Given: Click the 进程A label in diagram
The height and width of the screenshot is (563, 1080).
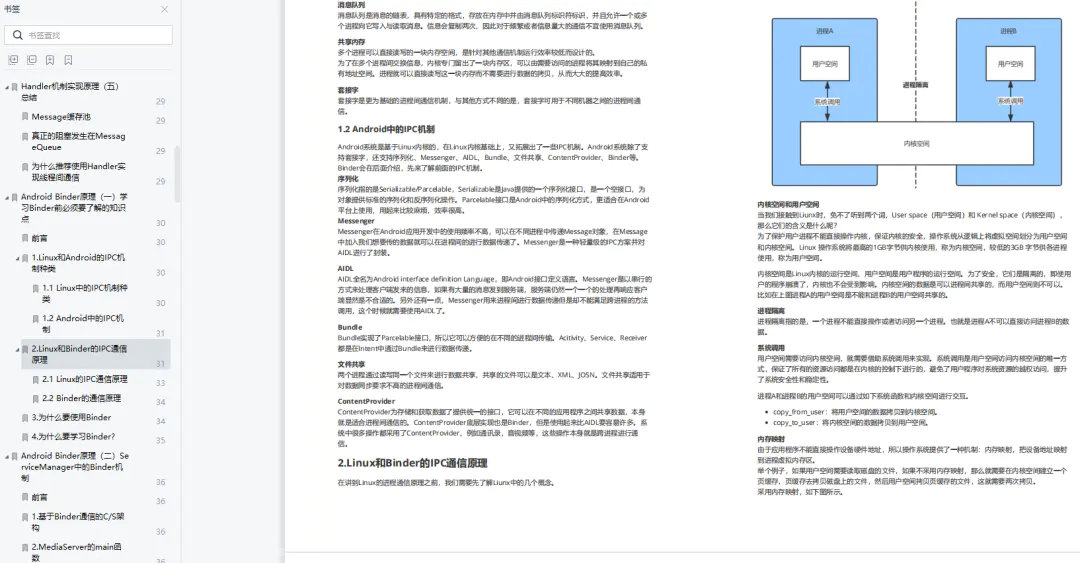Looking at the screenshot, I should pyautogui.click(x=824, y=31).
